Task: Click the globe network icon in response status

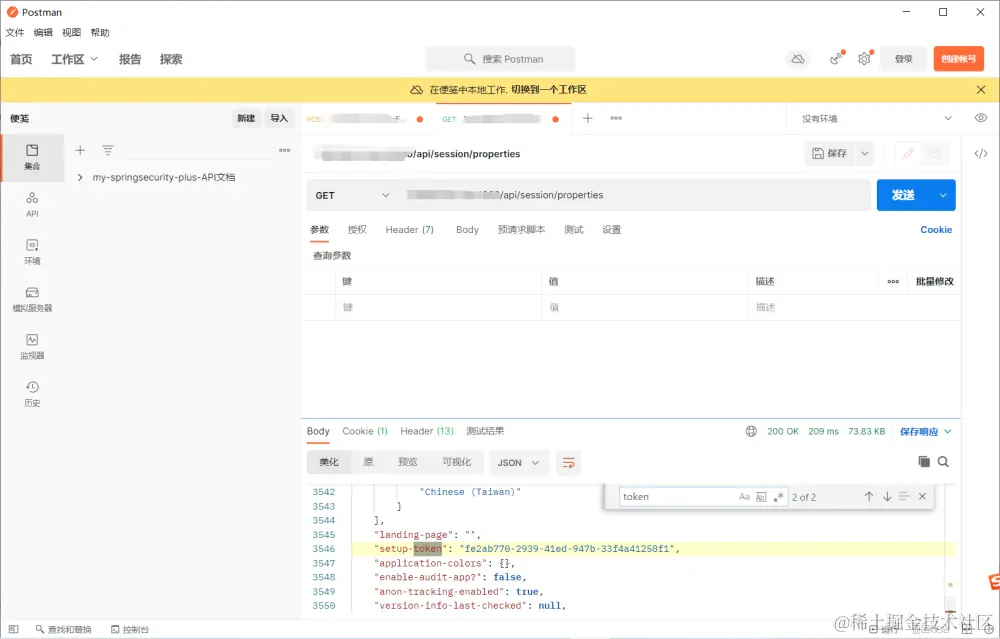Action: [x=751, y=432]
